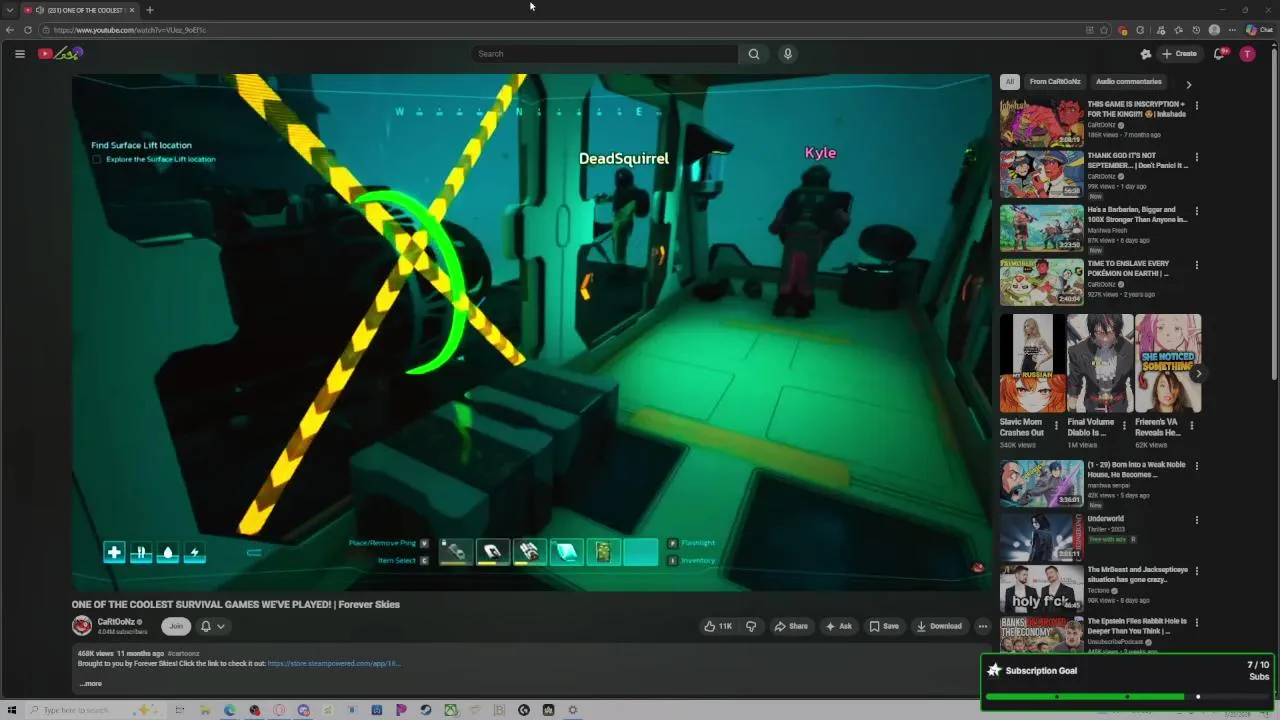Viewport: 1280px width, 720px height.
Task: Open the notifications bell with 9+ badge
Action: 1219,54
